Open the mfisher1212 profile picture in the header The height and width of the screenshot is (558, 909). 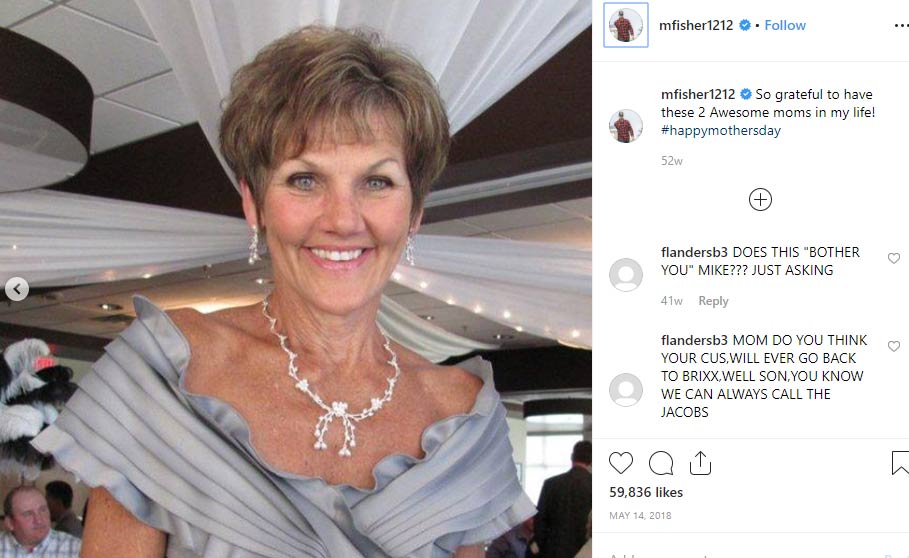point(626,26)
